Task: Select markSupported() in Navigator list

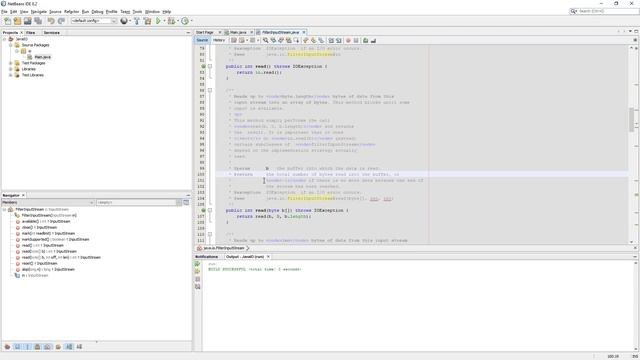Action: tap(55, 240)
